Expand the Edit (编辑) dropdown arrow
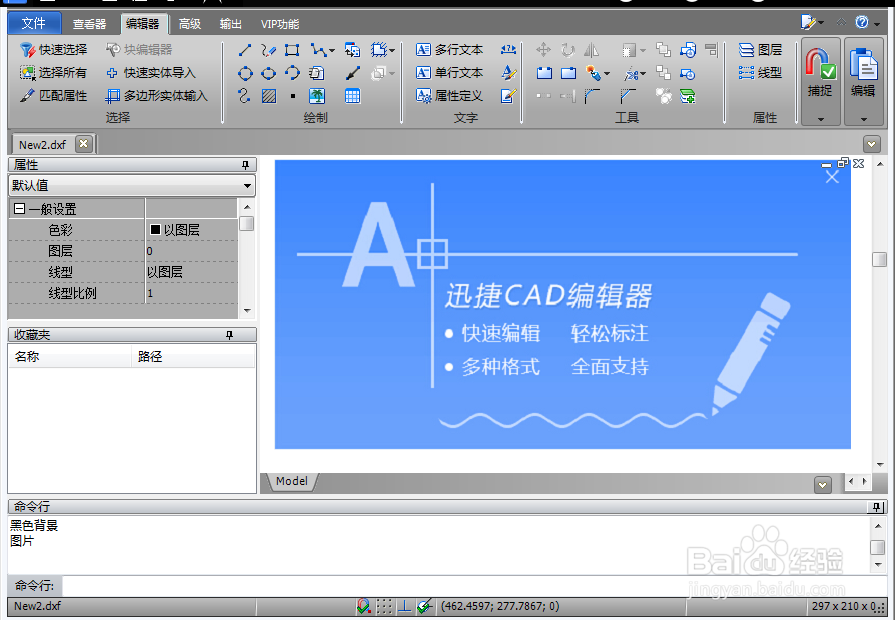The width and height of the screenshot is (895, 620). (x=863, y=119)
